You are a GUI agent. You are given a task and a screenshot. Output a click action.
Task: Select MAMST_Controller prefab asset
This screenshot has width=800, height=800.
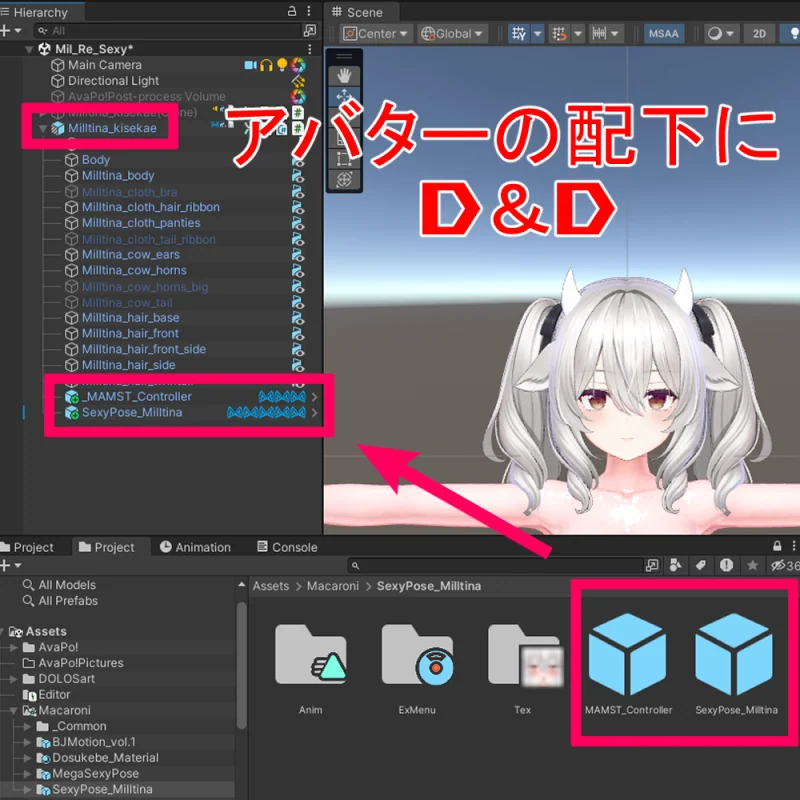tap(628, 663)
